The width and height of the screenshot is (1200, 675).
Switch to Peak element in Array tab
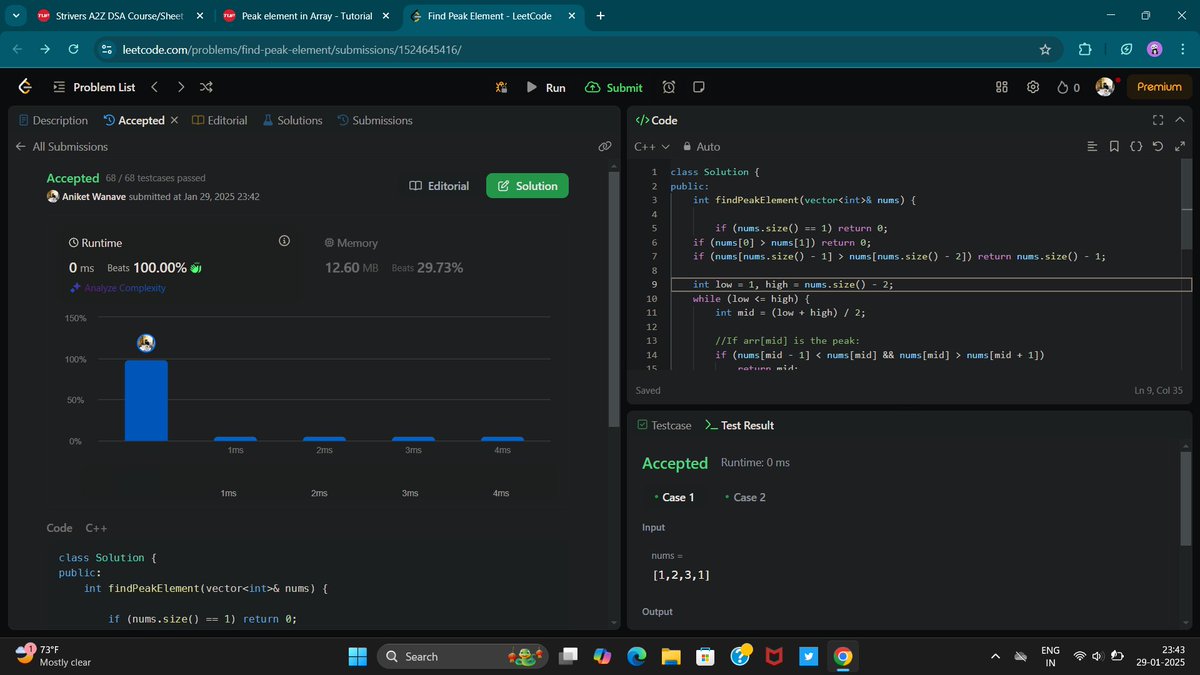(x=306, y=16)
